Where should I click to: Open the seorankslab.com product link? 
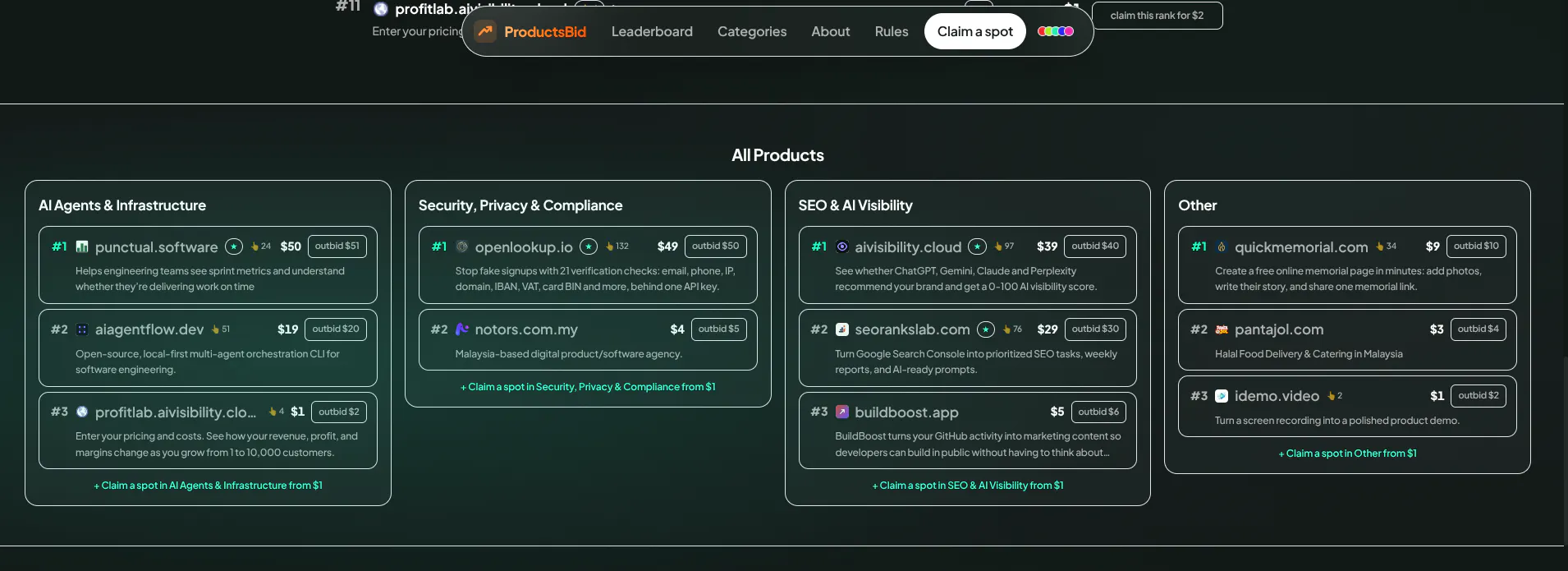(x=912, y=329)
